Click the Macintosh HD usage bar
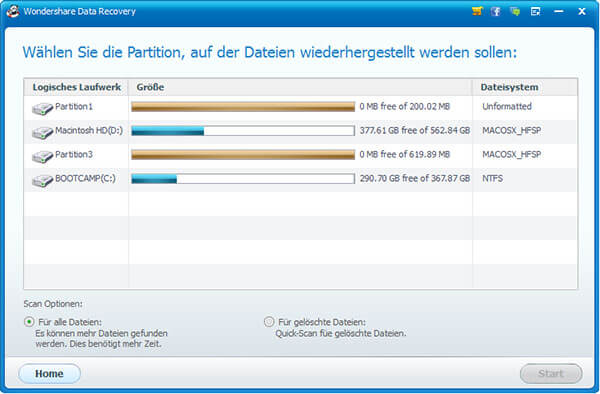Screen dimensions: 600x394 point(243,131)
